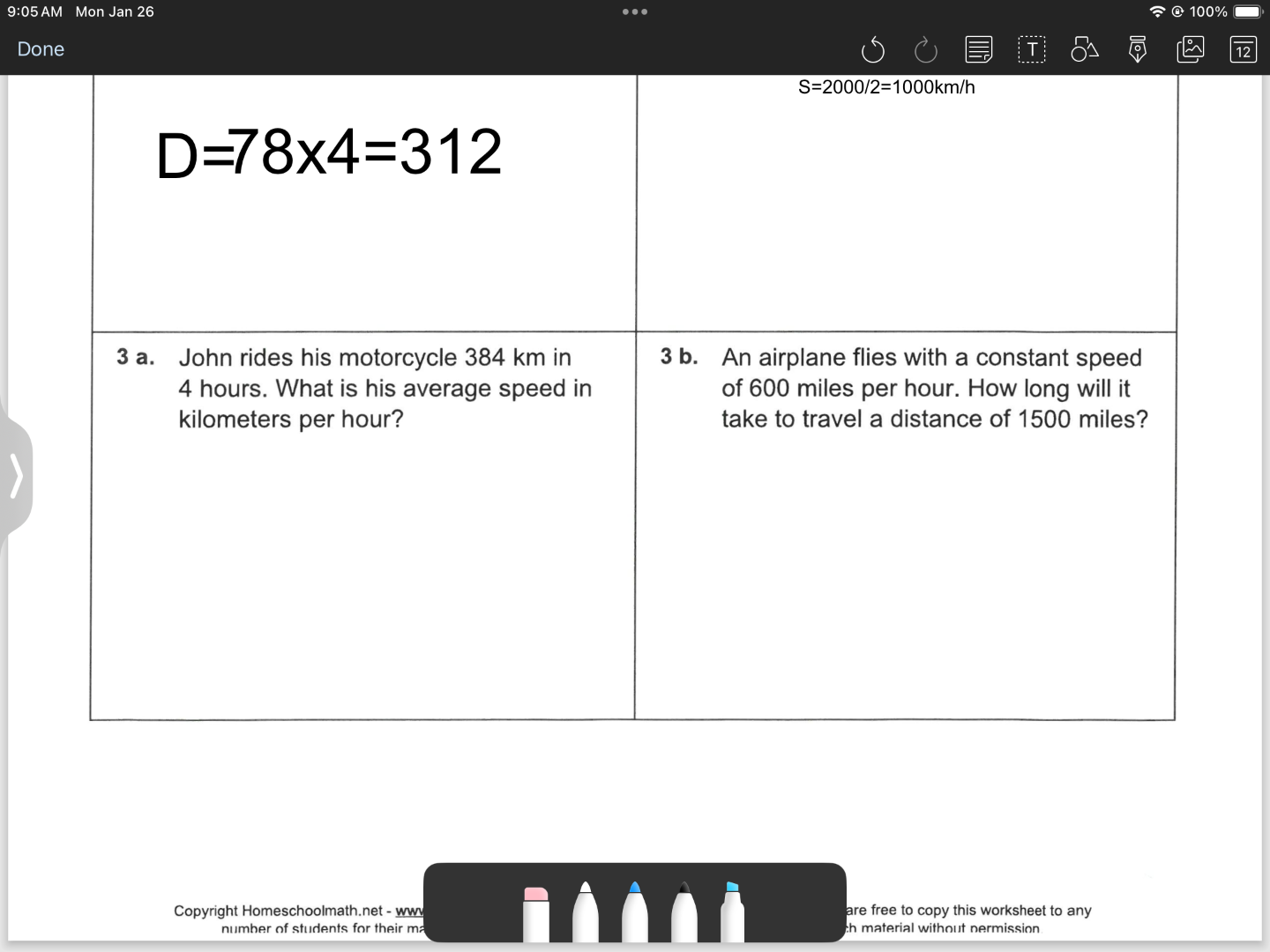This screenshot has width=1270, height=952.
Task: Expand the left side panel chevron
Action: click(x=16, y=476)
